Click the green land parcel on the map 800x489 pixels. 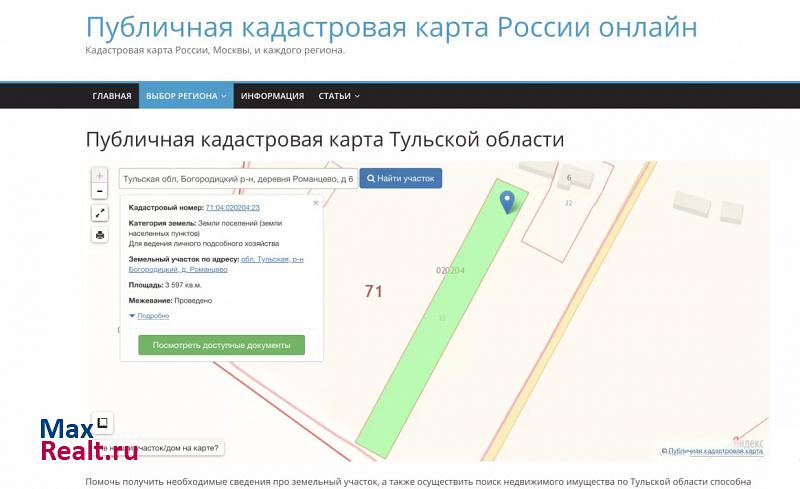(430, 330)
